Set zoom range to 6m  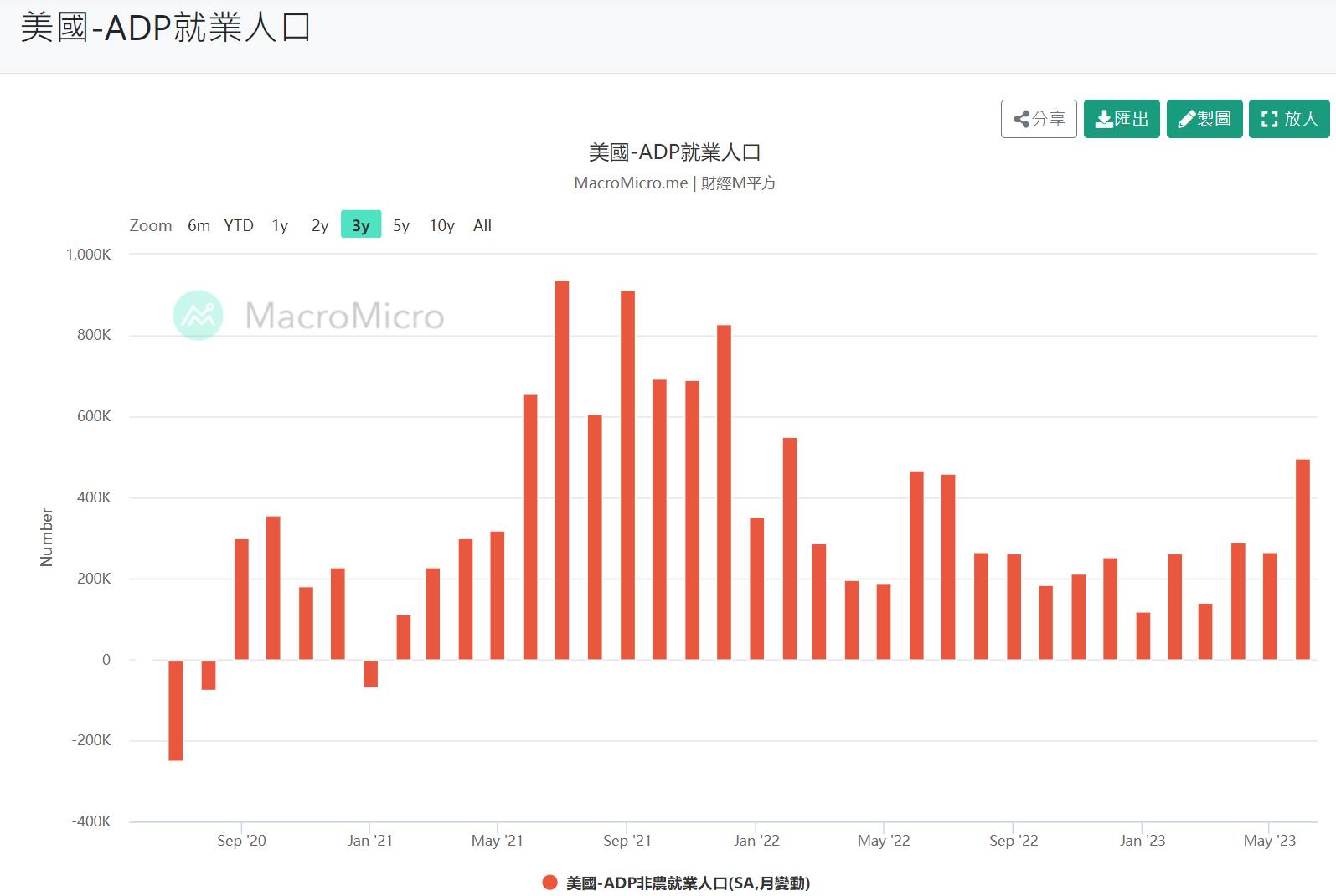tap(199, 225)
